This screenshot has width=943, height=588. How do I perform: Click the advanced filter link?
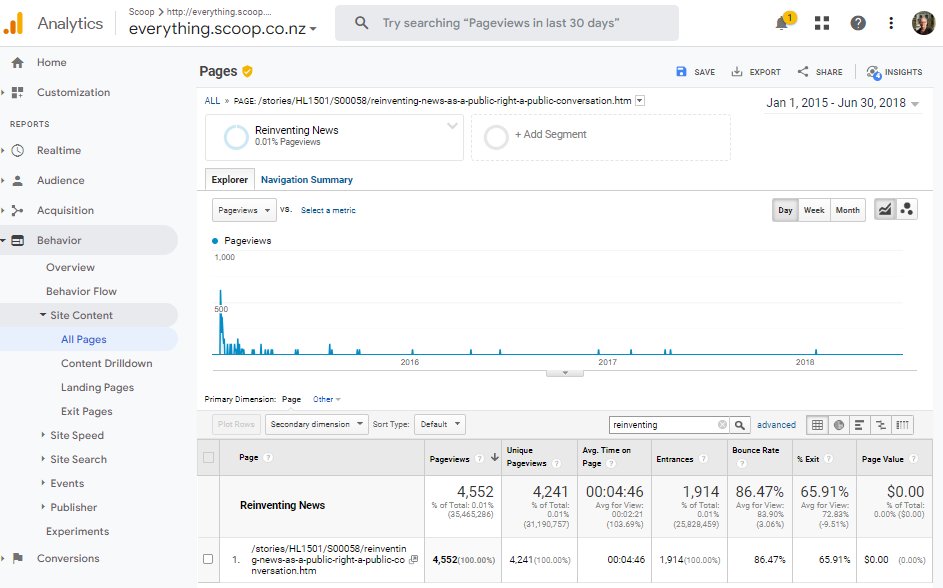point(776,424)
